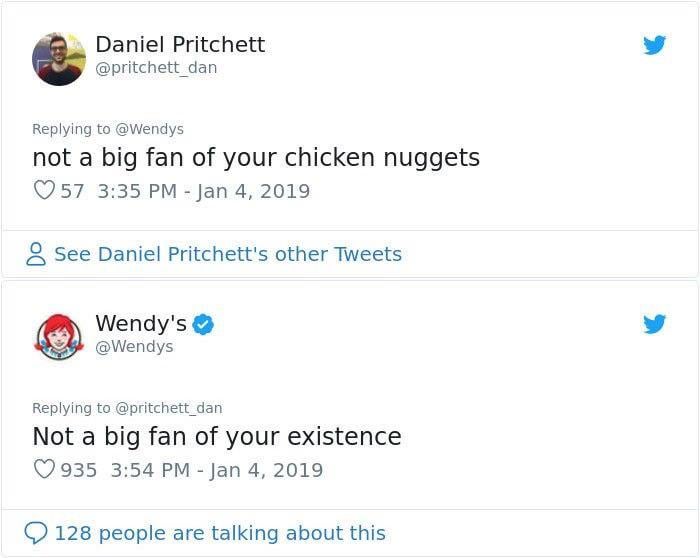
Task: Click the speech bubble conversation icon
Action: pos(37,533)
